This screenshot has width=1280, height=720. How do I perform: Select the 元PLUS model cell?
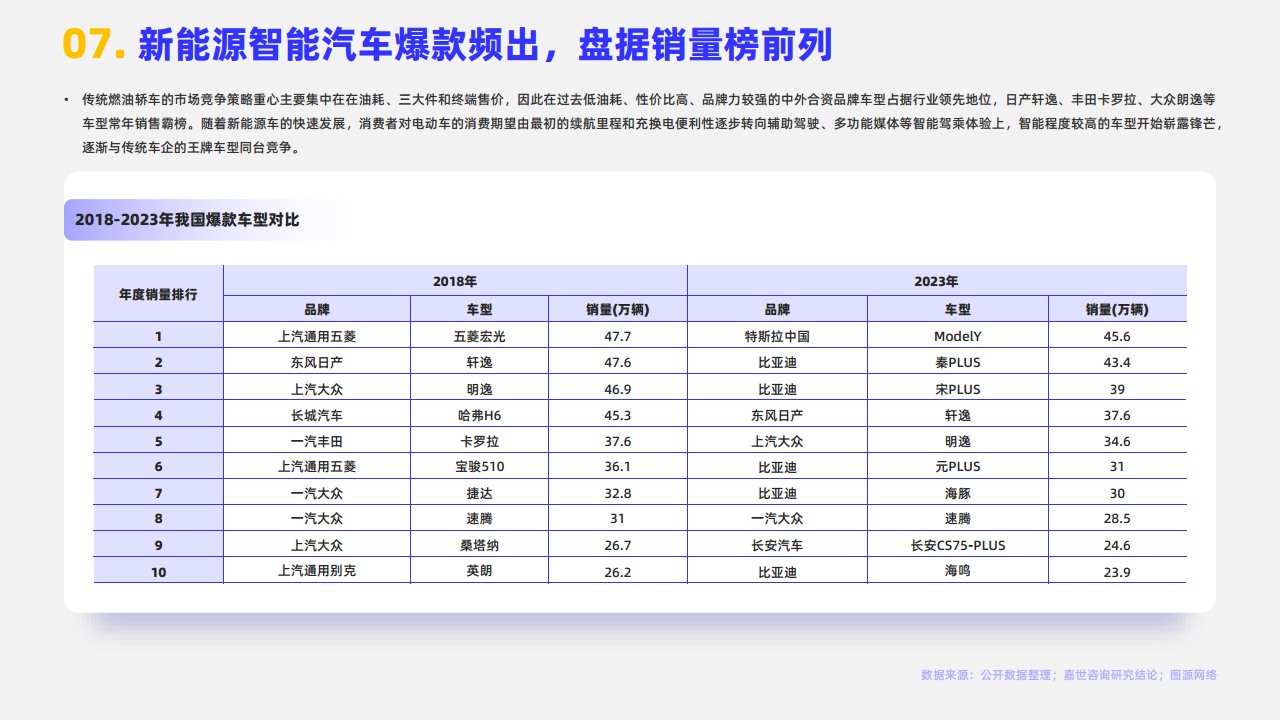coord(957,467)
